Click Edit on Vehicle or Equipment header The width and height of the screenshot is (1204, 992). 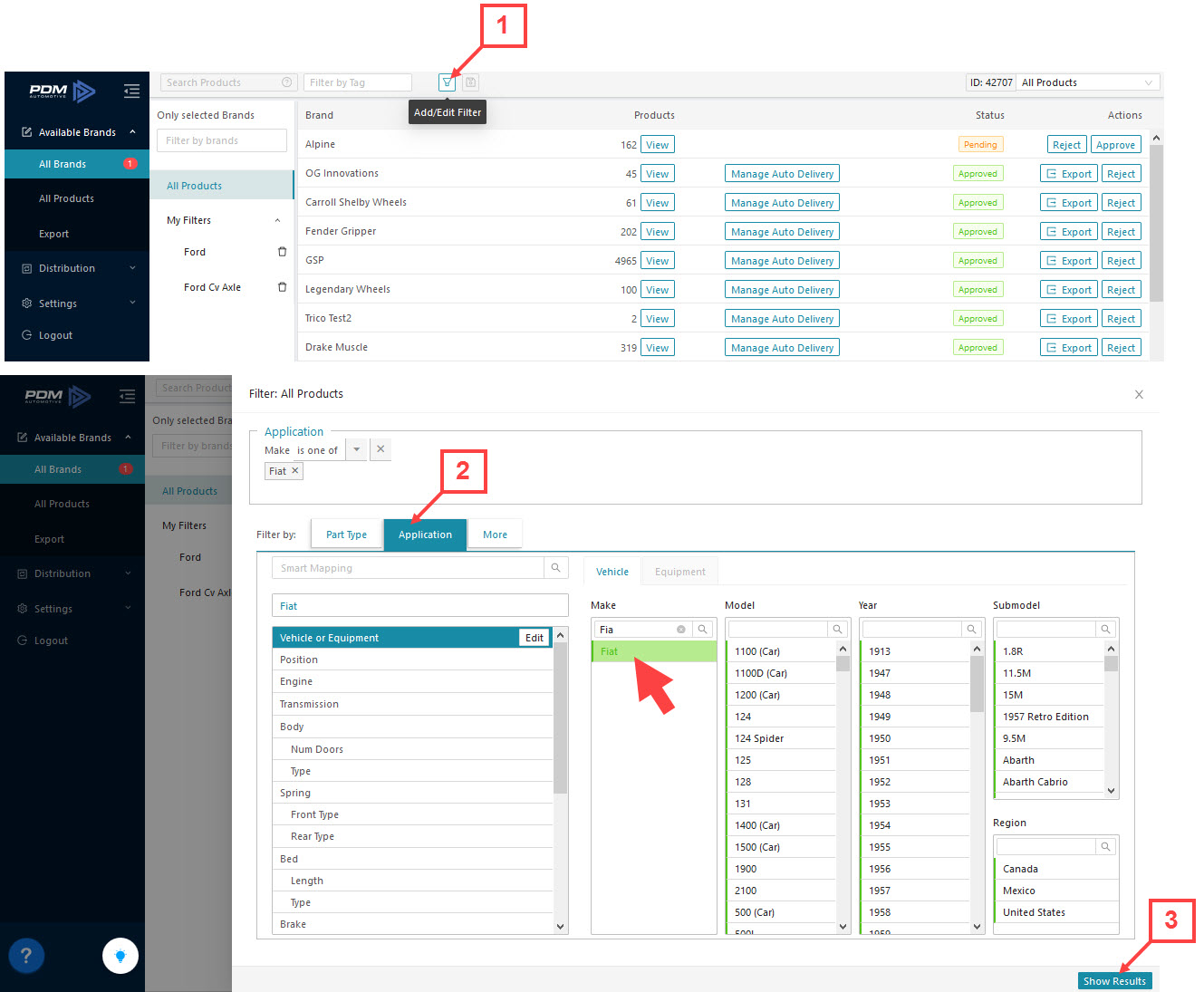coord(535,638)
